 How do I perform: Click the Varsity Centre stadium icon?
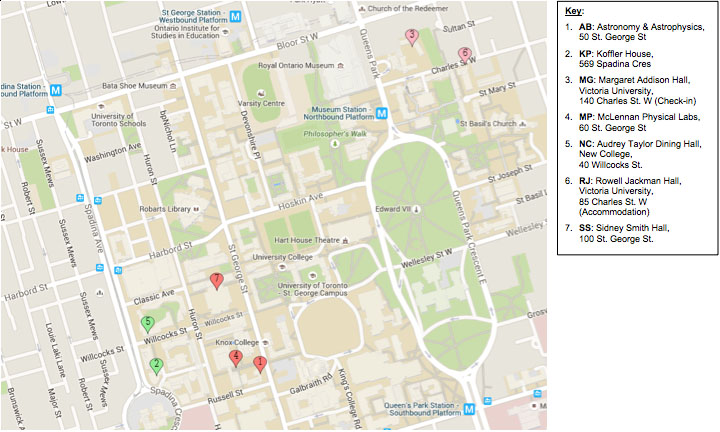click(261, 94)
